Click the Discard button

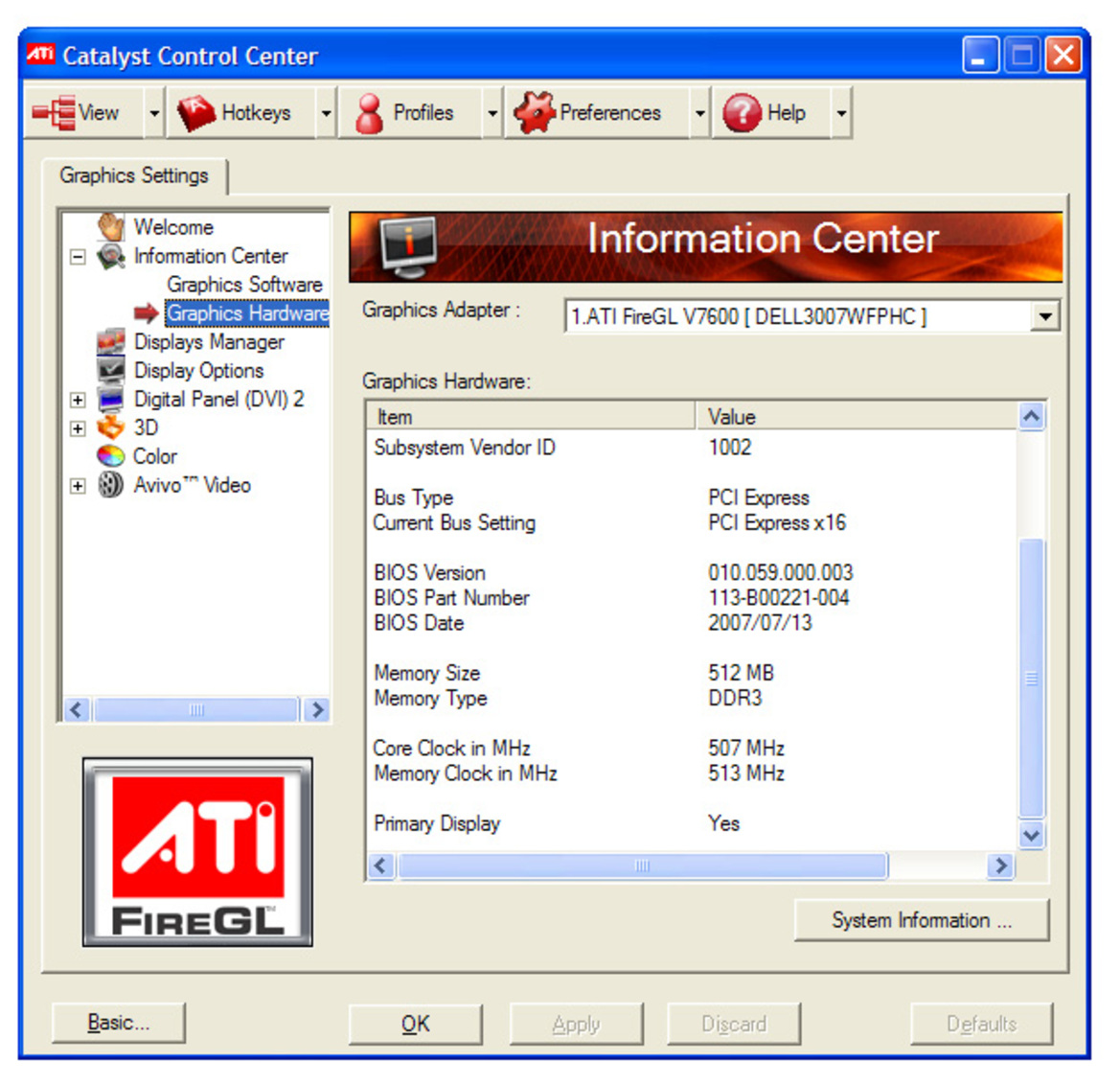734,1025
